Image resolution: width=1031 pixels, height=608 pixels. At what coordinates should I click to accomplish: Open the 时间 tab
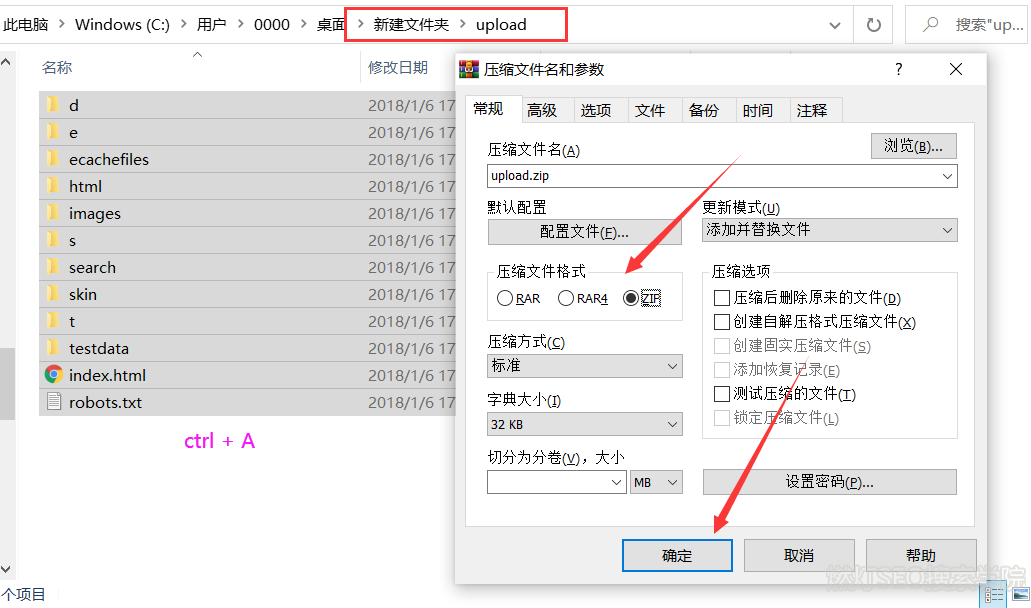758,110
